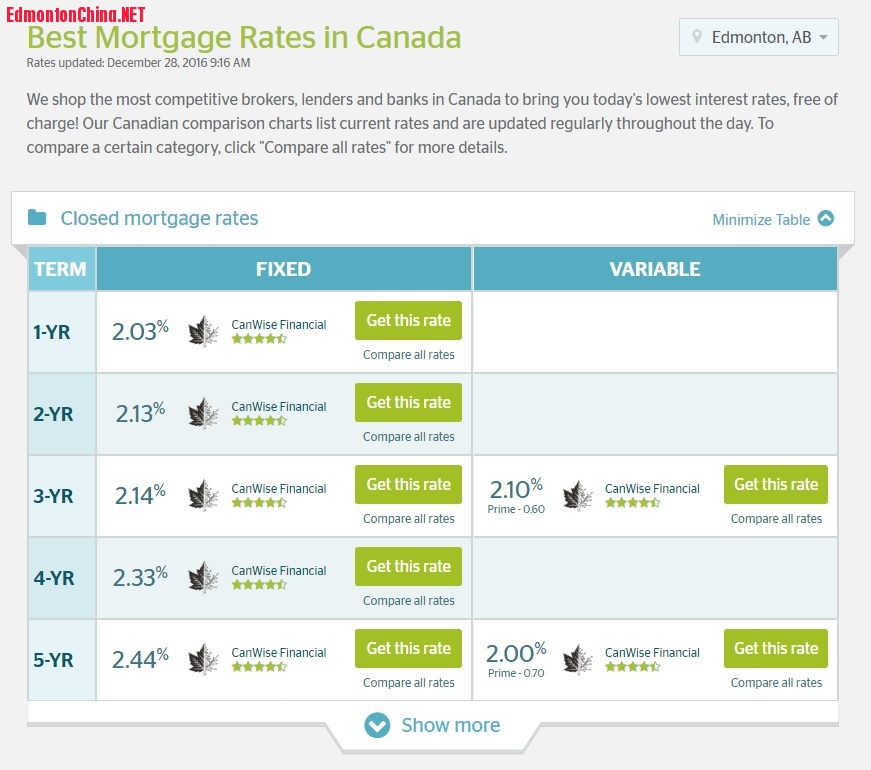The height and width of the screenshot is (770, 871).
Task: Get the 2.03% 1-YR fixed rate
Action: pos(408,321)
